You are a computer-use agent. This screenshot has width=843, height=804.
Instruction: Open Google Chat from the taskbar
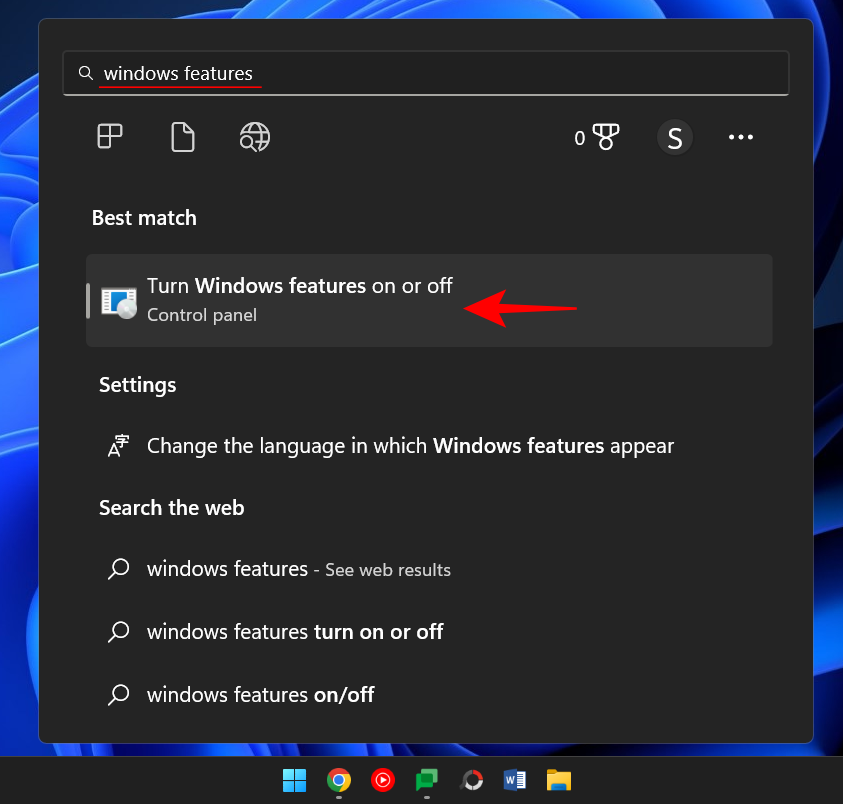tap(426, 780)
